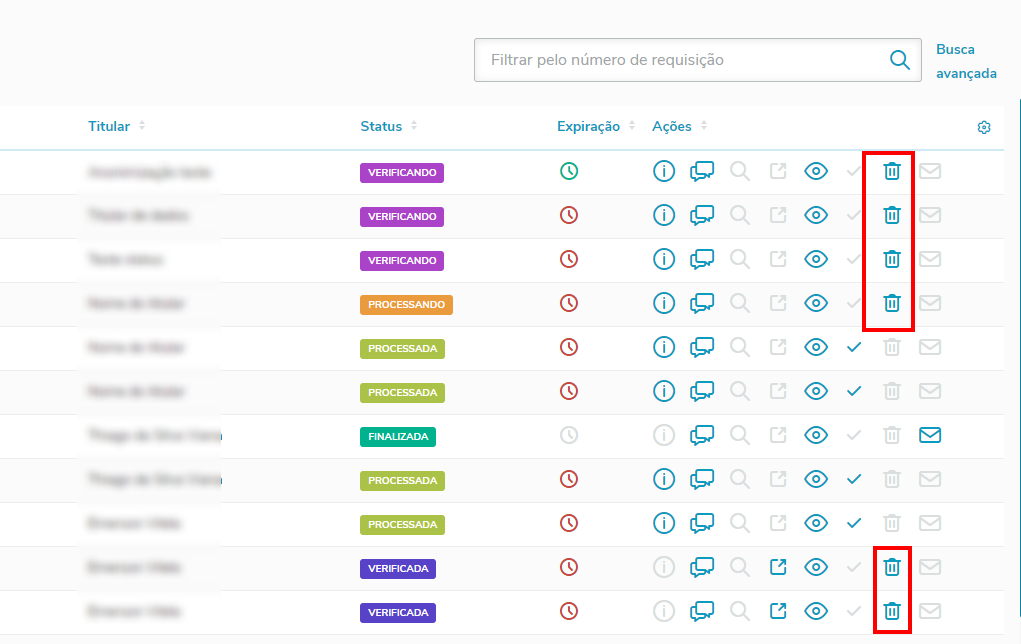The width and height of the screenshot is (1021, 644).
Task: Delete the last VERIFICADA request via trash
Action: coord(891,611)
